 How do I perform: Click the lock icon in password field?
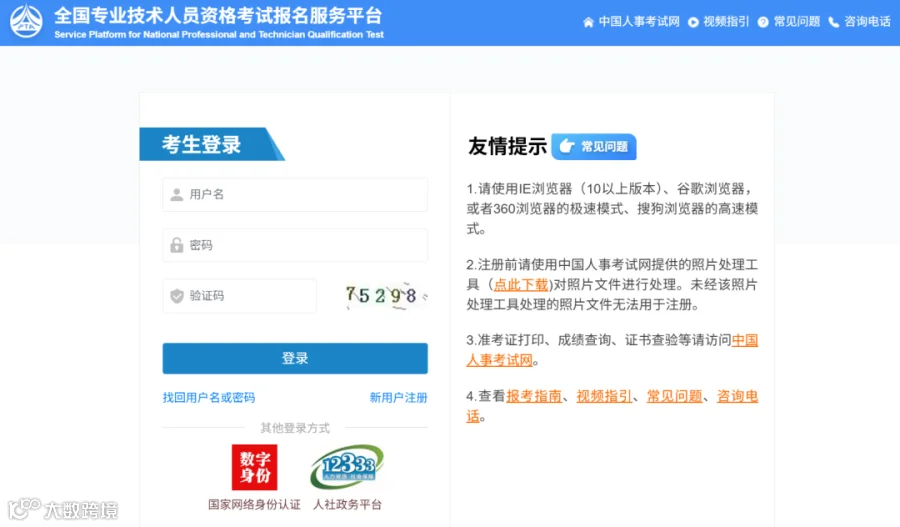(177, 245)
